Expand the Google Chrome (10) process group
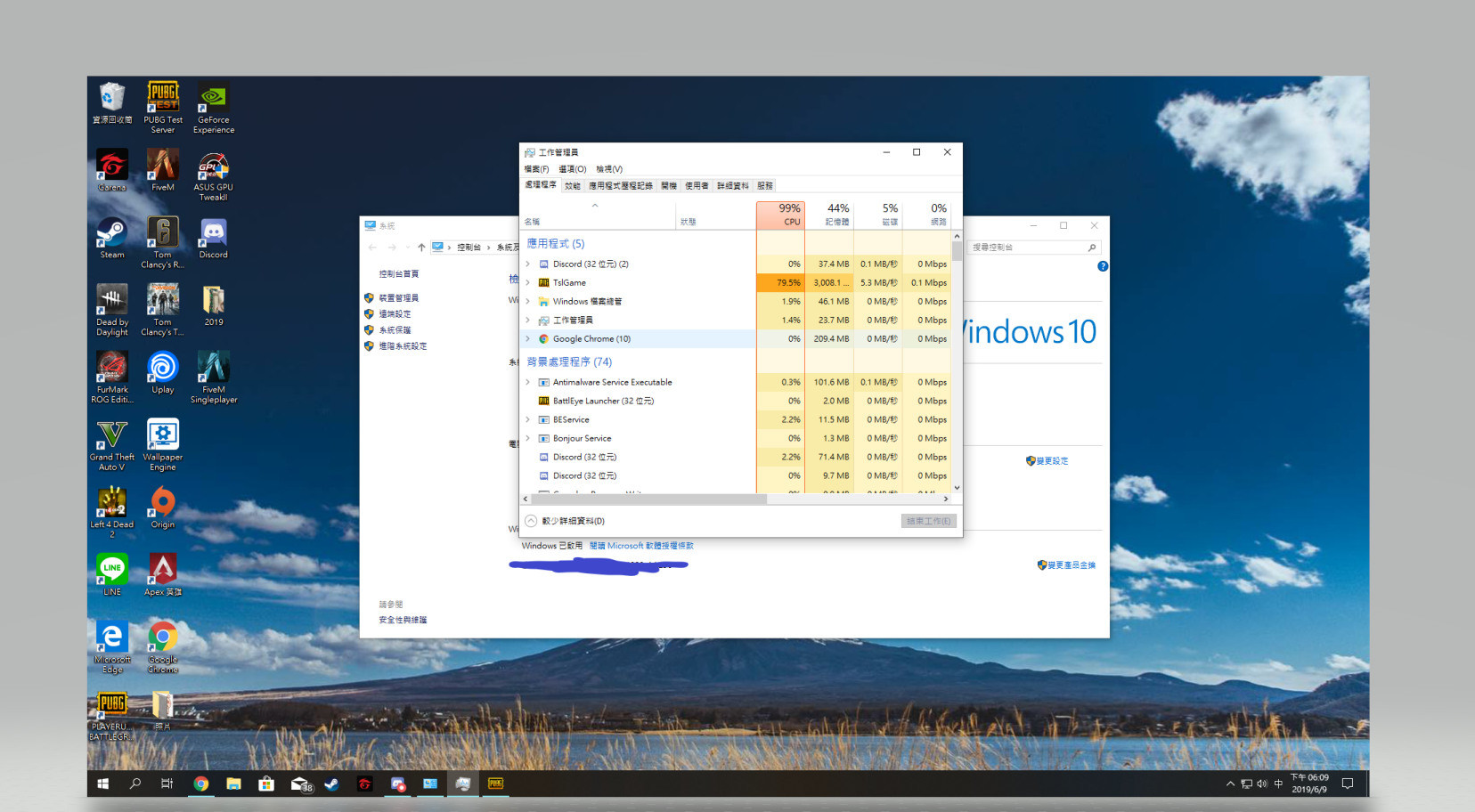The height and width of the screenshot is (812, 1475). [x=528, y=339]
